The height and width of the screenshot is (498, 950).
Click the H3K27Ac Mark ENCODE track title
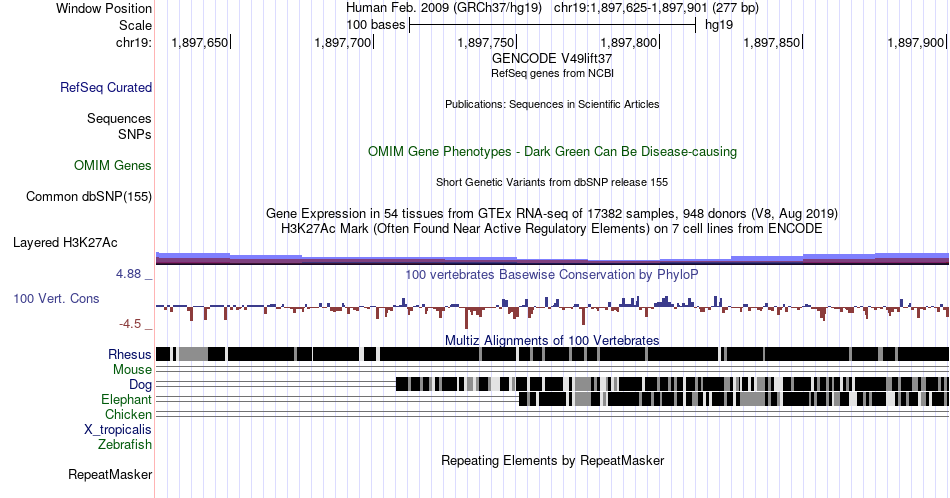point(552,228)
